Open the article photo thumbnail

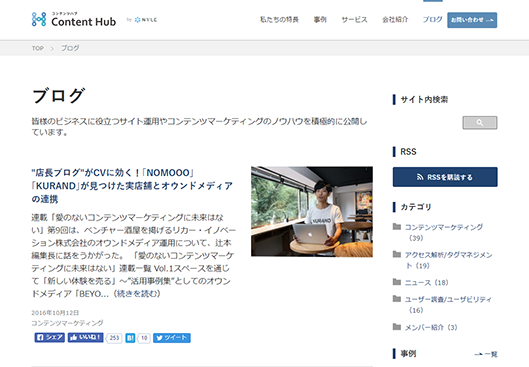(x=312, y=211)
